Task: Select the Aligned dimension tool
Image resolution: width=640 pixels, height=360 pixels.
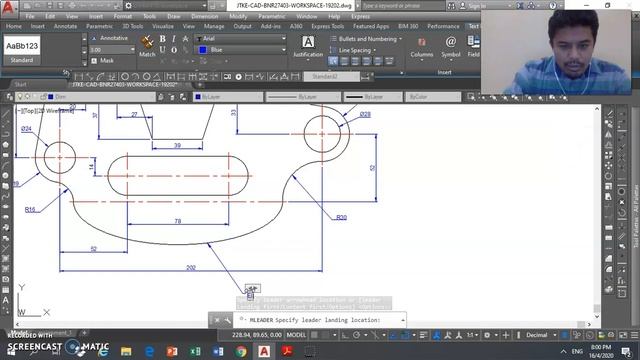Action: 90,76
